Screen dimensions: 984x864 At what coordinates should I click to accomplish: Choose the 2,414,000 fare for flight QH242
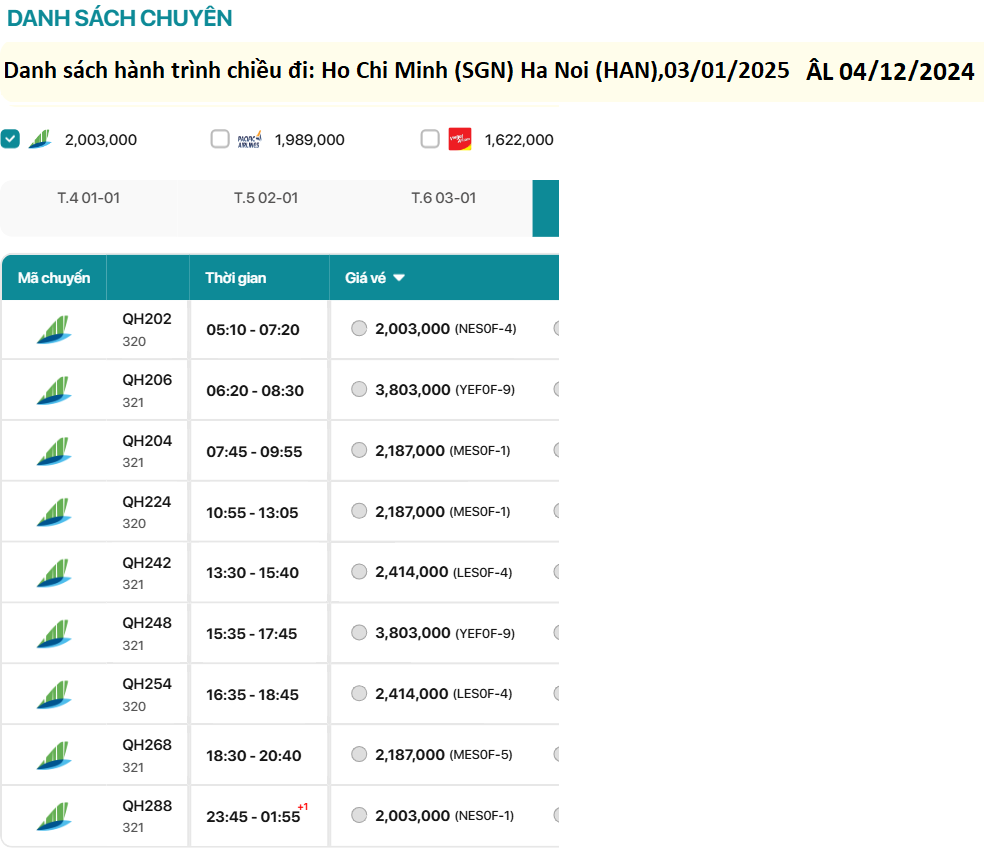(x=359, y=572)
